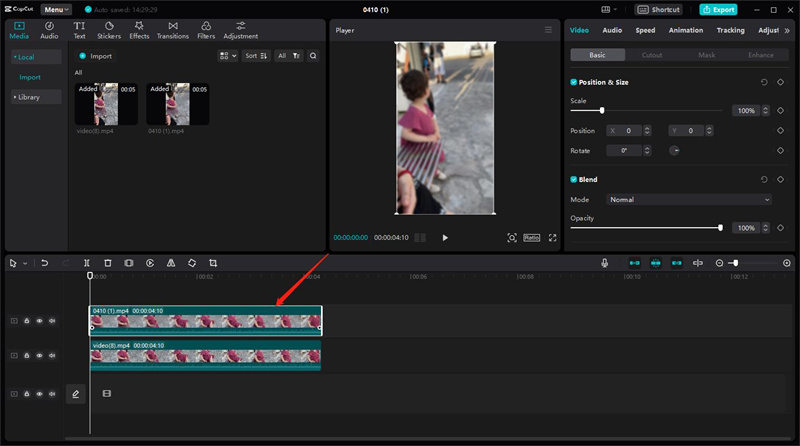800x446 pixels.
Task: Expand the Library tree item
Action: point(36,97)
